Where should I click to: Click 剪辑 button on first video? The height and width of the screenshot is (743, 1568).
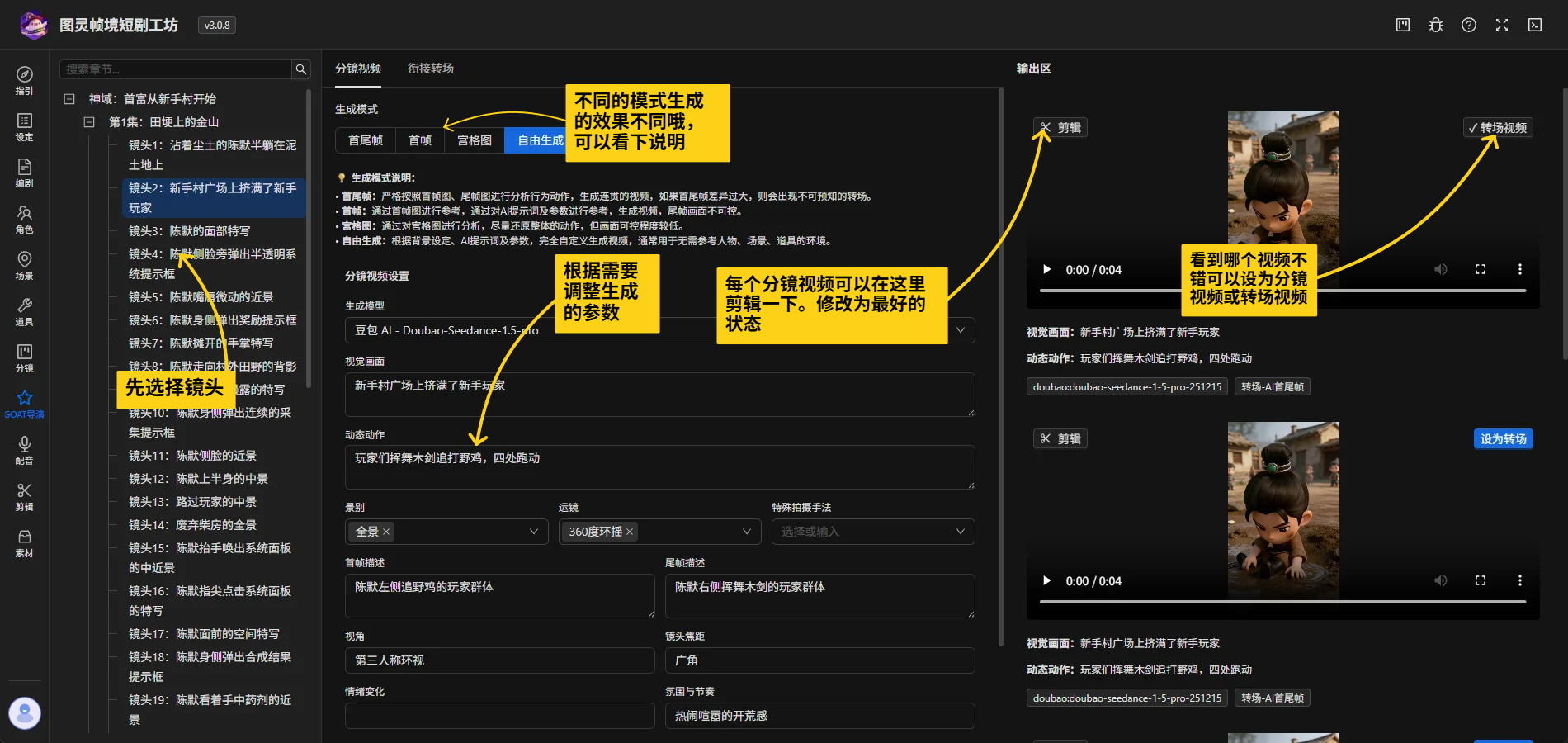click(1060, 128)
